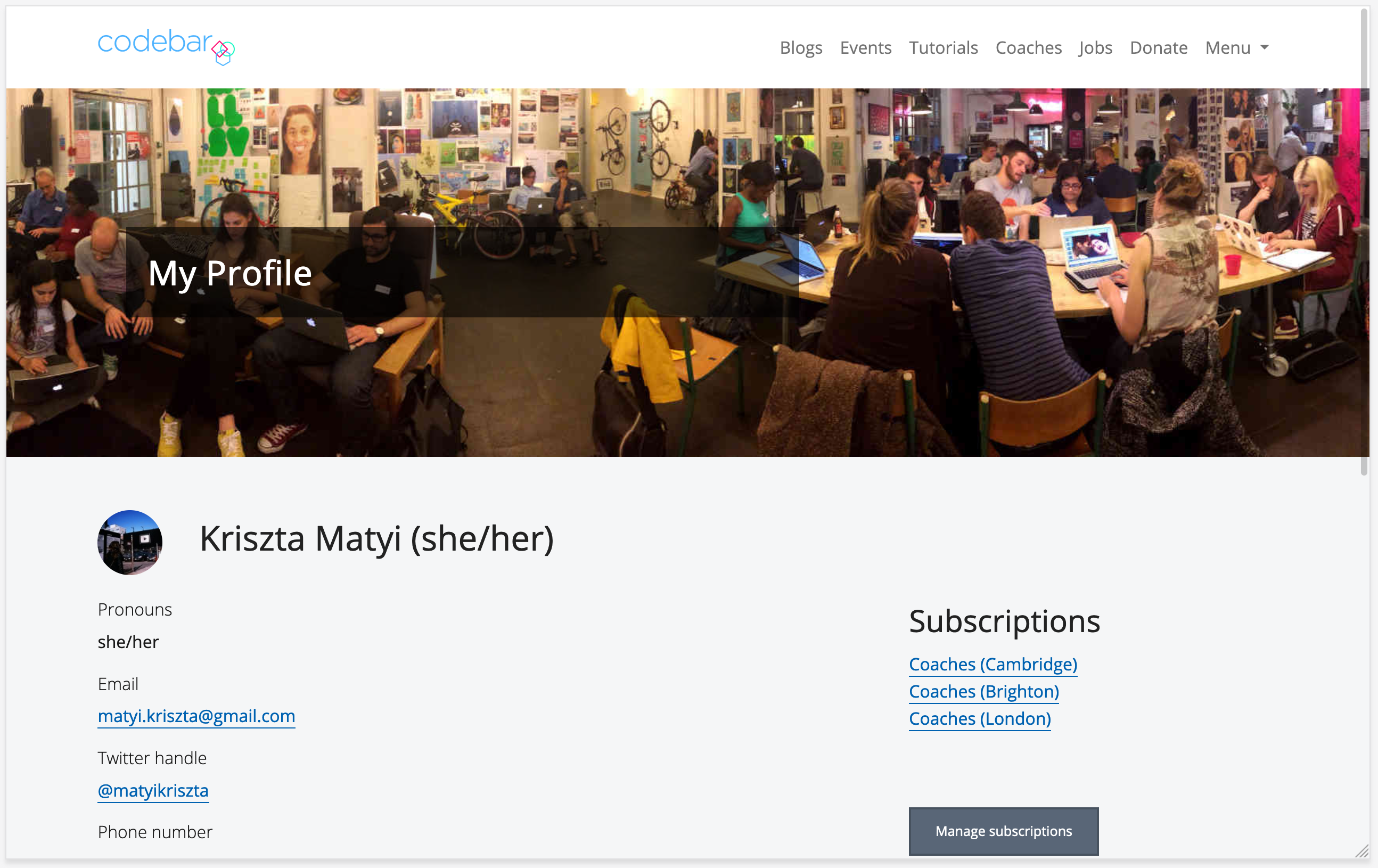Click the Manage subscriptions button
Image resolution: width=1378 pixels, height=868 pixels.
point(1003,831)
